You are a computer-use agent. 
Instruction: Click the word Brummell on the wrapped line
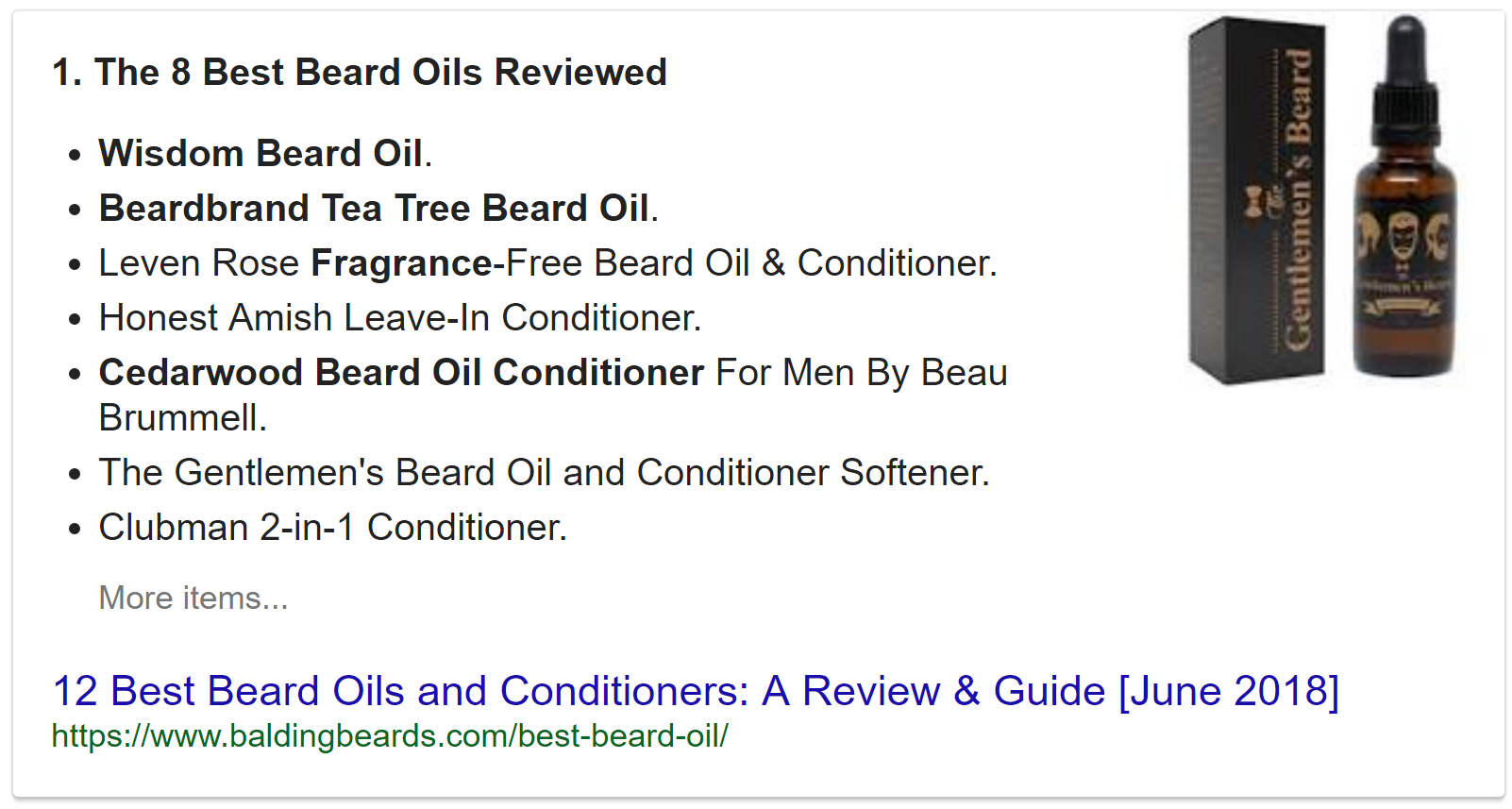click(179, 417)
